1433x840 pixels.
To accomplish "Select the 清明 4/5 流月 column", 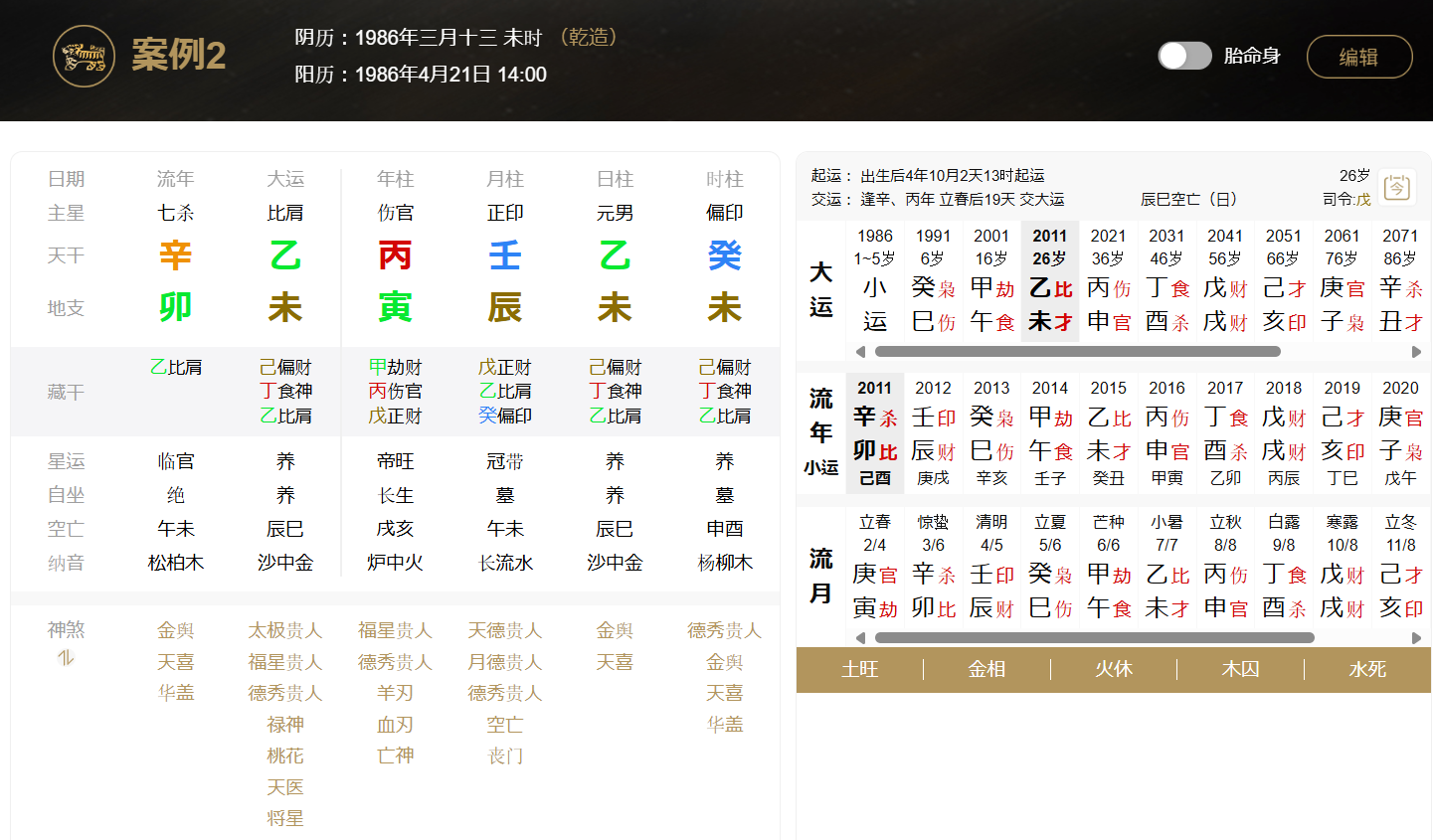I will (x=991, y=567).
